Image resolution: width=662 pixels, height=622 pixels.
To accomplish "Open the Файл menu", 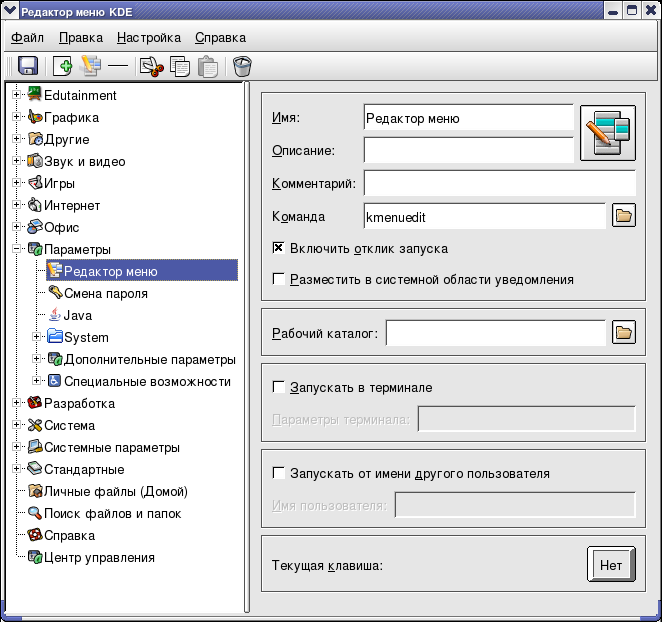I will pos(27,38).
